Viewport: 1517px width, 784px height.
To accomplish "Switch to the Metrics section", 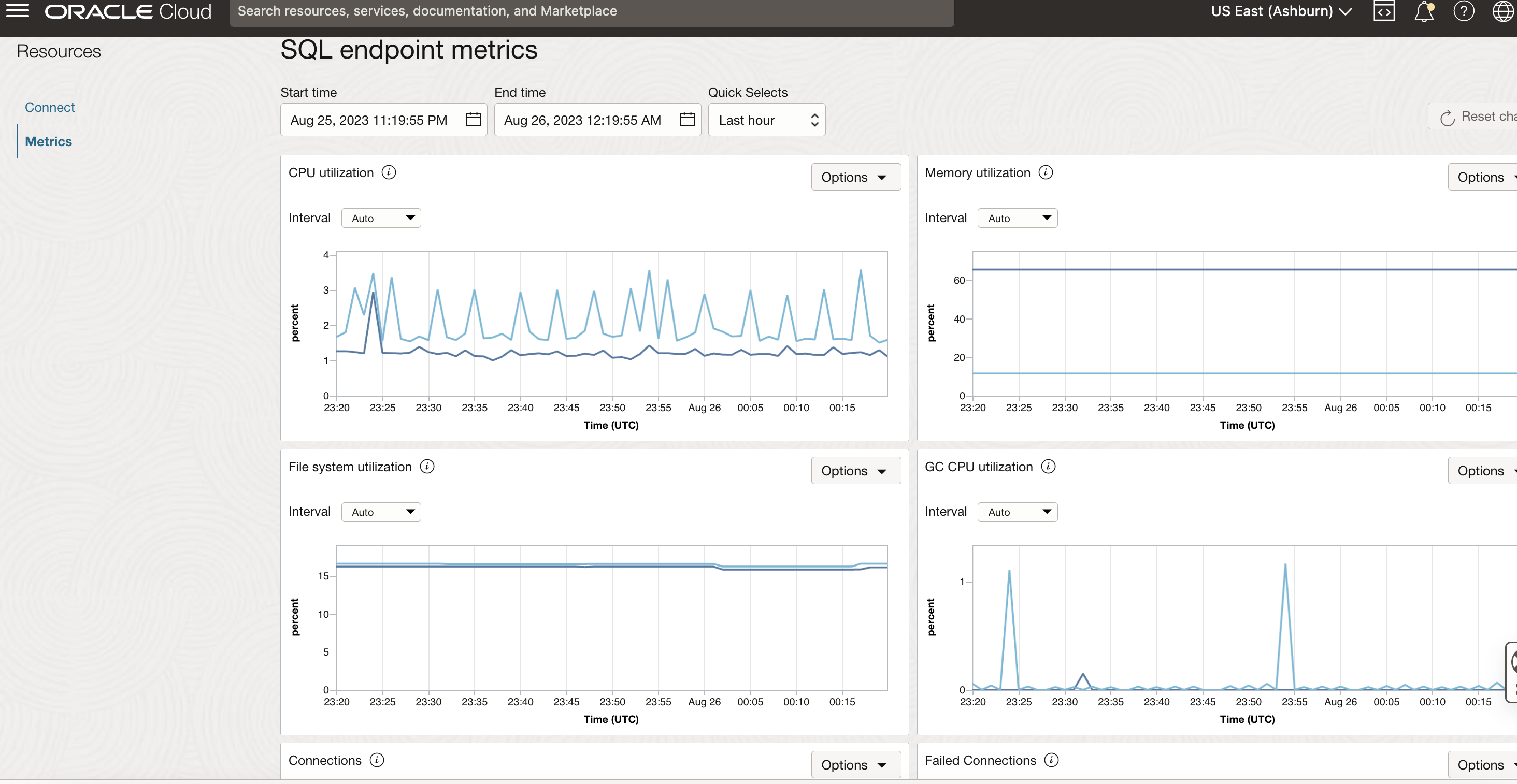I will pos(48,141).
